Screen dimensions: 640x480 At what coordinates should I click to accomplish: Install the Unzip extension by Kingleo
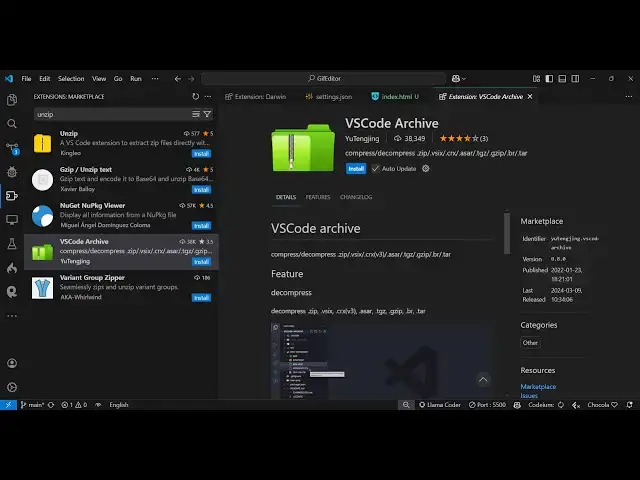click(201, 154)
